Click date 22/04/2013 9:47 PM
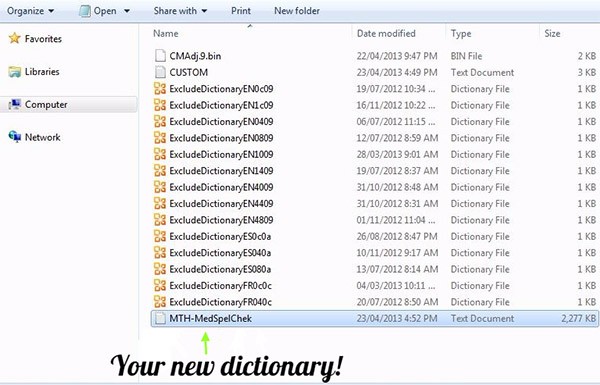The image size is (600, 385). tap(397, 56)
